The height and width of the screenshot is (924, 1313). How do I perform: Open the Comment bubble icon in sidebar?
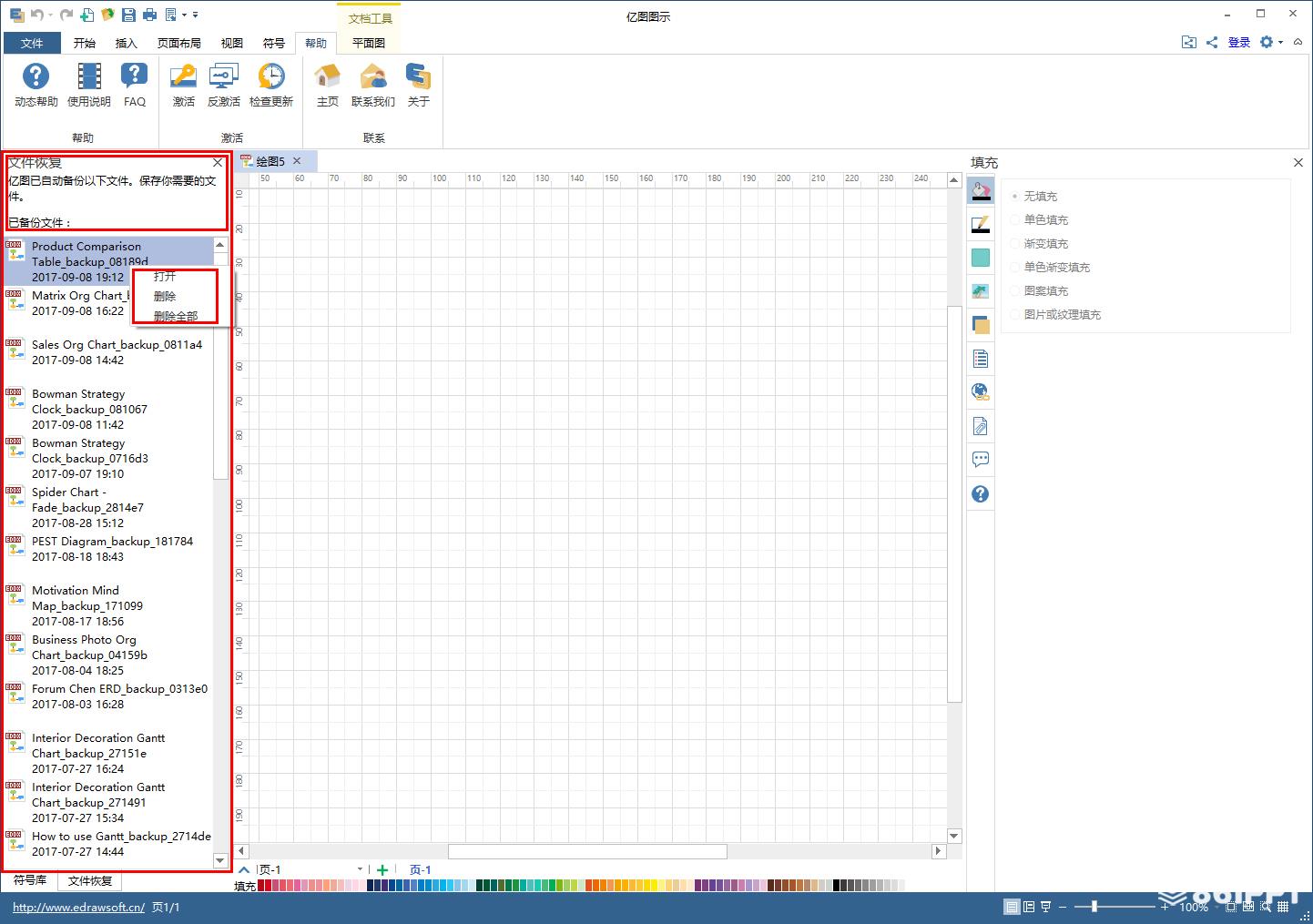click(x=981, y=460)
